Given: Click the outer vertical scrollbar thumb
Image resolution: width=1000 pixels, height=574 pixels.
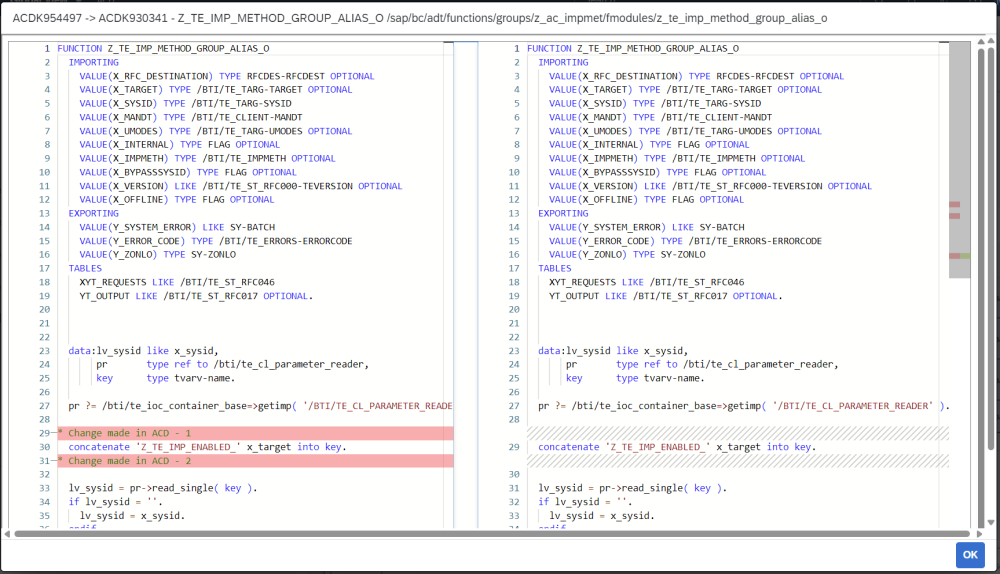Looking at the screenshot, I should click(990, 249).
